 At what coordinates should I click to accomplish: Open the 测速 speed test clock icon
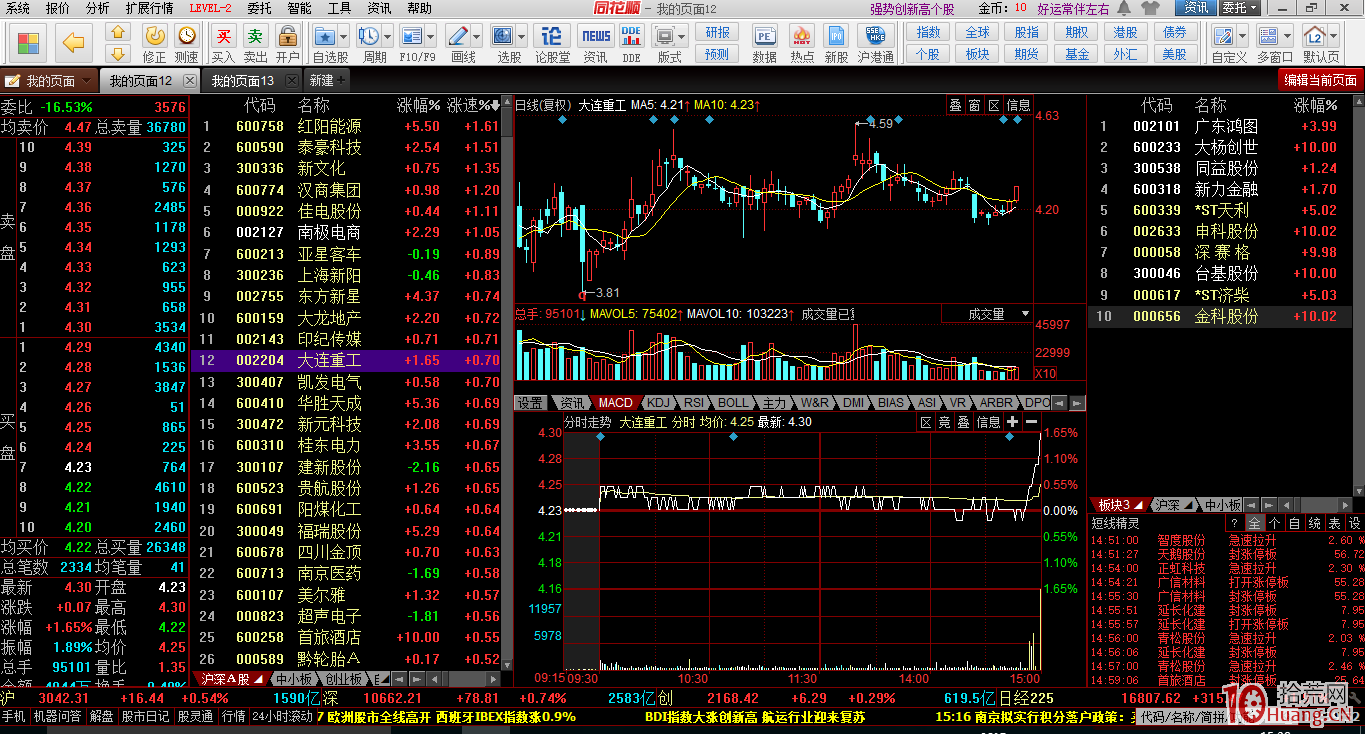click(186, 37)
